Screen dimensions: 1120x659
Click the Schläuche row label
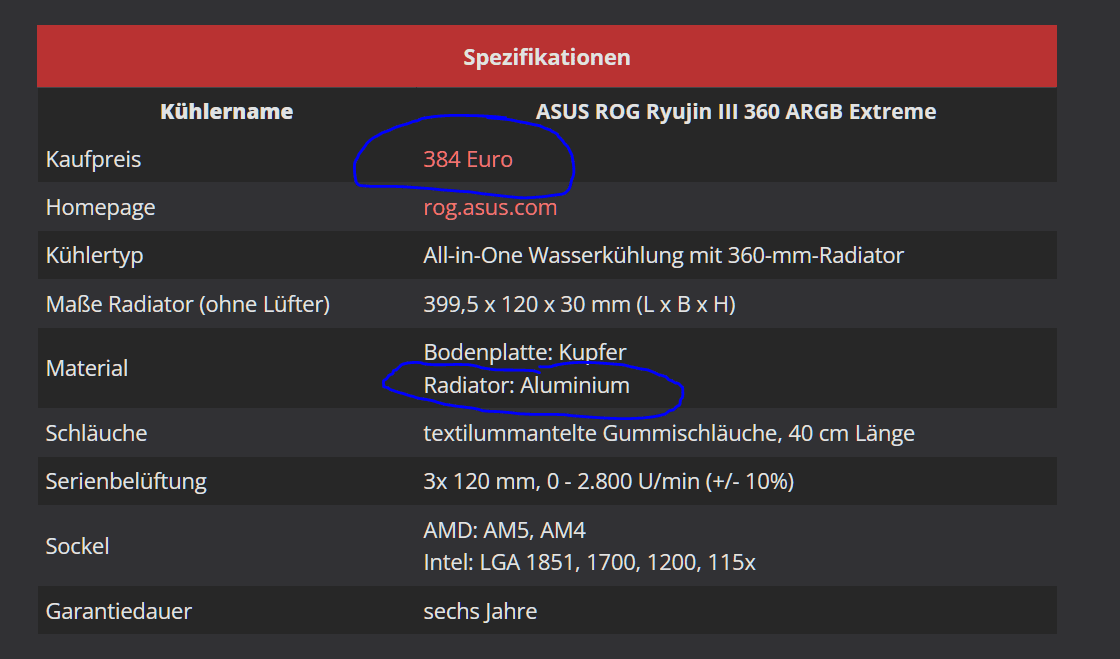tap(96, 433)
